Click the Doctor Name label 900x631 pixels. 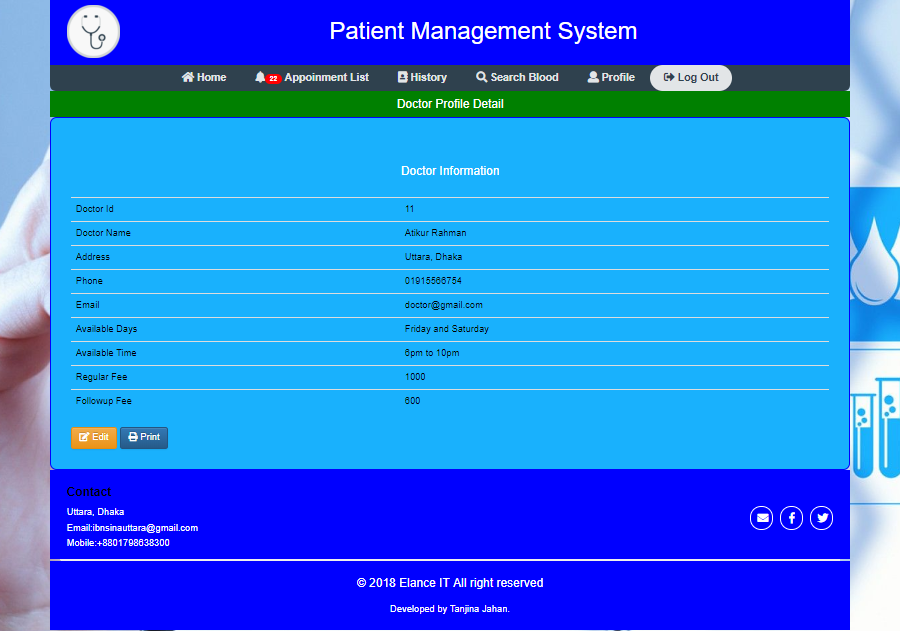tap(103, 233)
